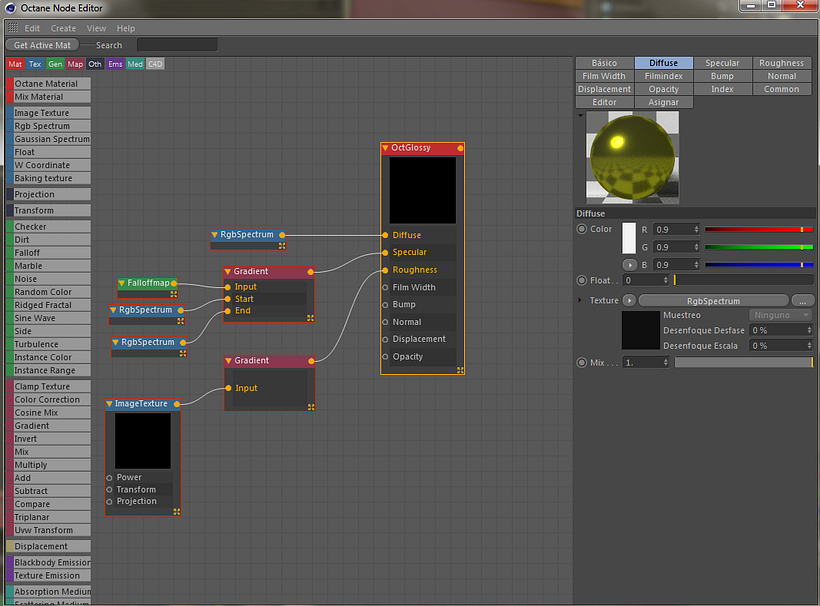The height and width of the screenshot is (606, 820).
Task: Switch to the Bump tab
Action: click(722, 76)
